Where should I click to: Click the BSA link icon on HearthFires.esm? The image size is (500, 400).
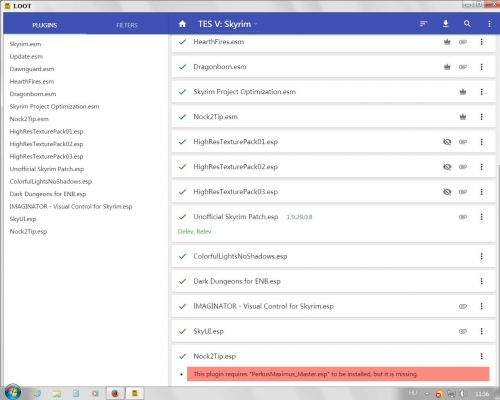(x=463, y=42)
